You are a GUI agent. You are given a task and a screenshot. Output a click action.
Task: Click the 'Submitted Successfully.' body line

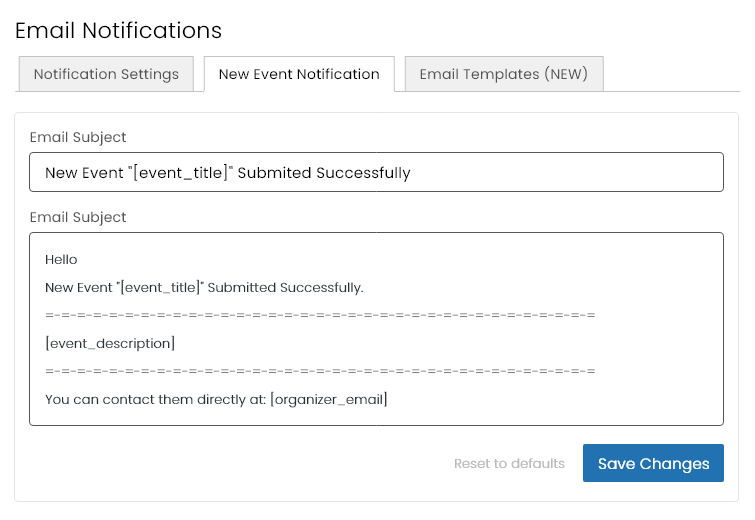pos(204,287)
